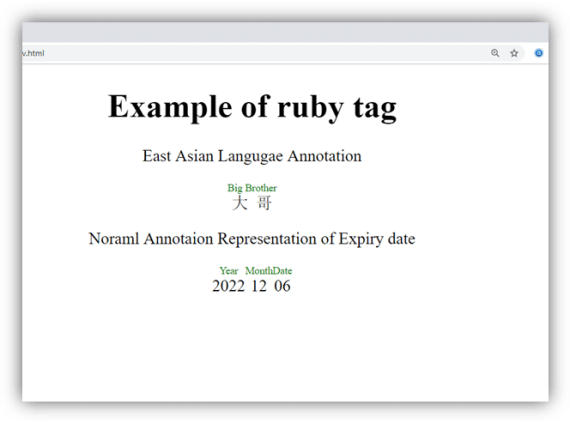Click the word 'tag' in the heading
The width and height of the screenshot is (570, 423).
(375, 108)
